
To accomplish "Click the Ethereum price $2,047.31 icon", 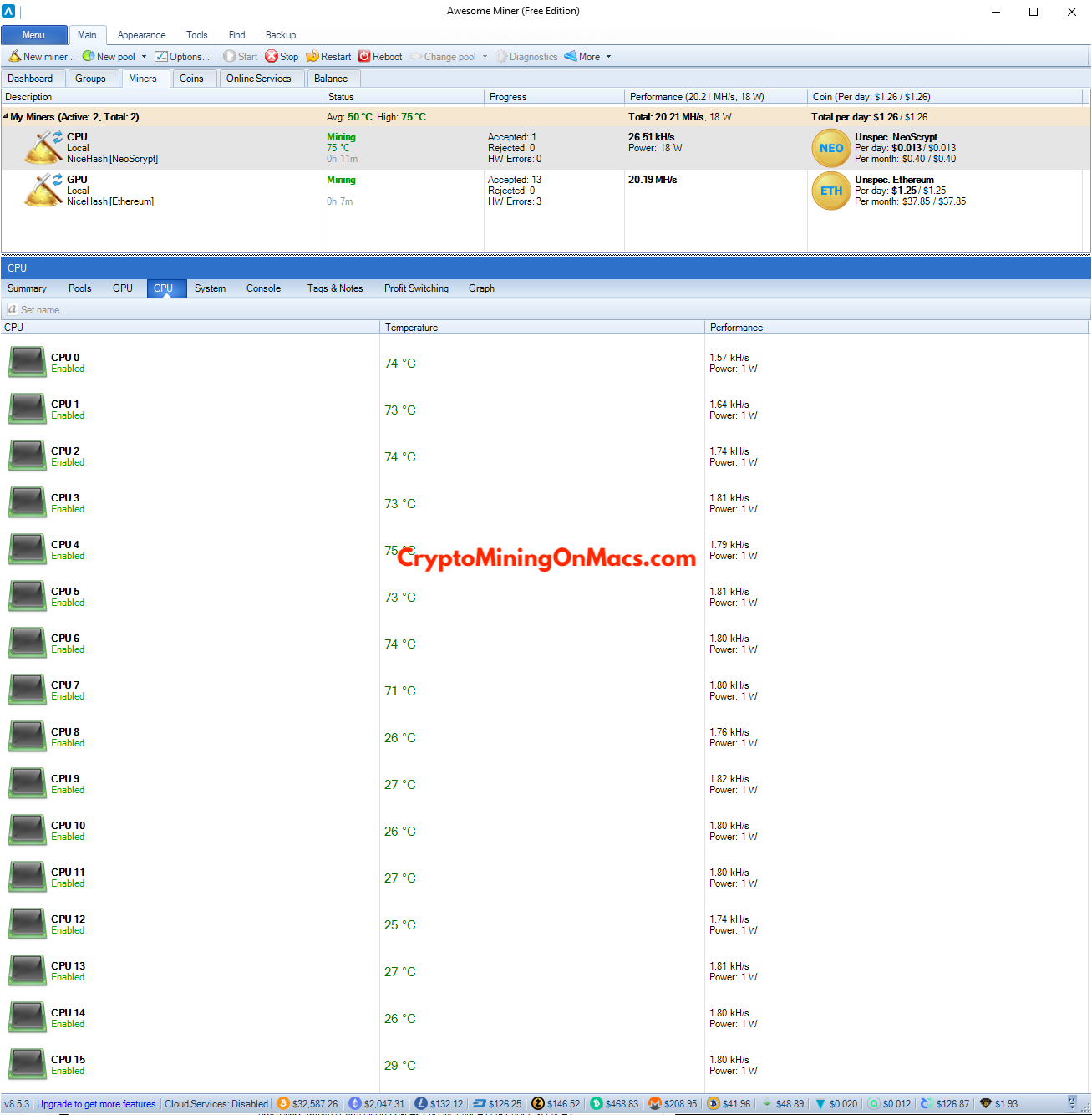I will (354, 1104).
